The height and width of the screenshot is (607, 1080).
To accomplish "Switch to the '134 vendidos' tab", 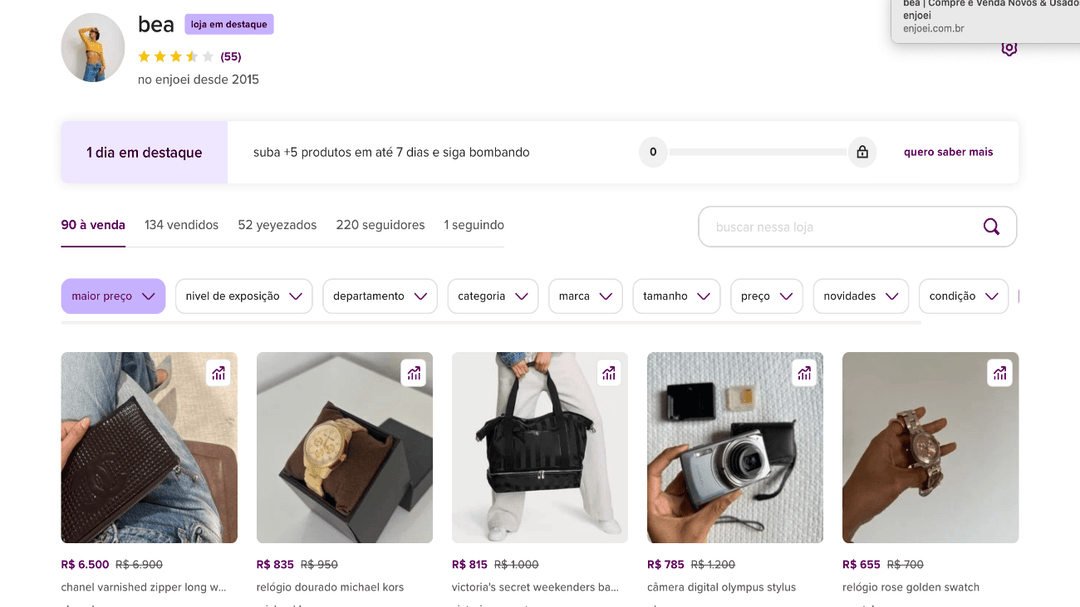I will pyautogui.click(x=181, y=225).
